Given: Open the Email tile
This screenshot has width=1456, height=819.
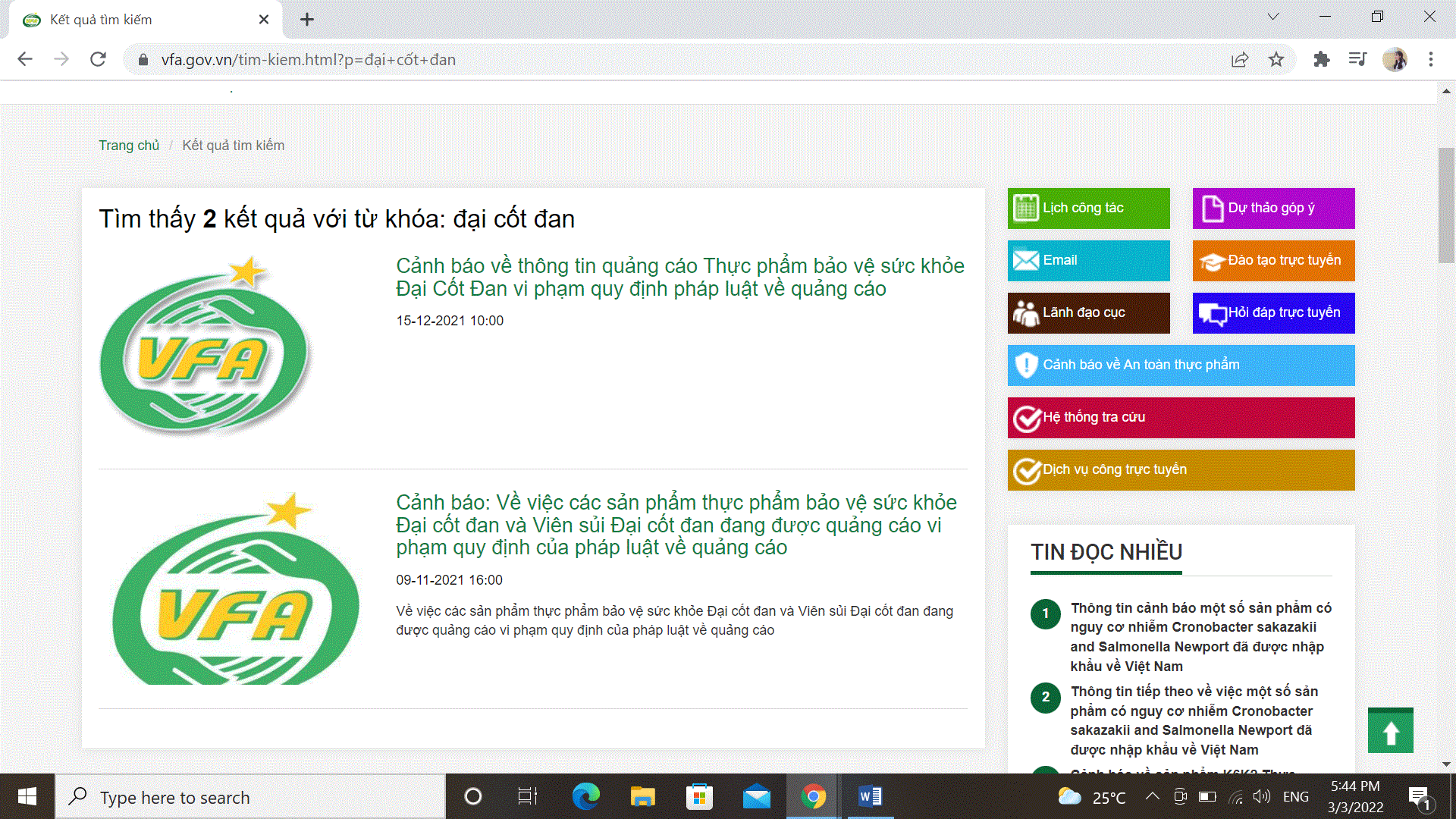Looking at the screenshot, I should pyautogui.click(x=1088, y=260).
